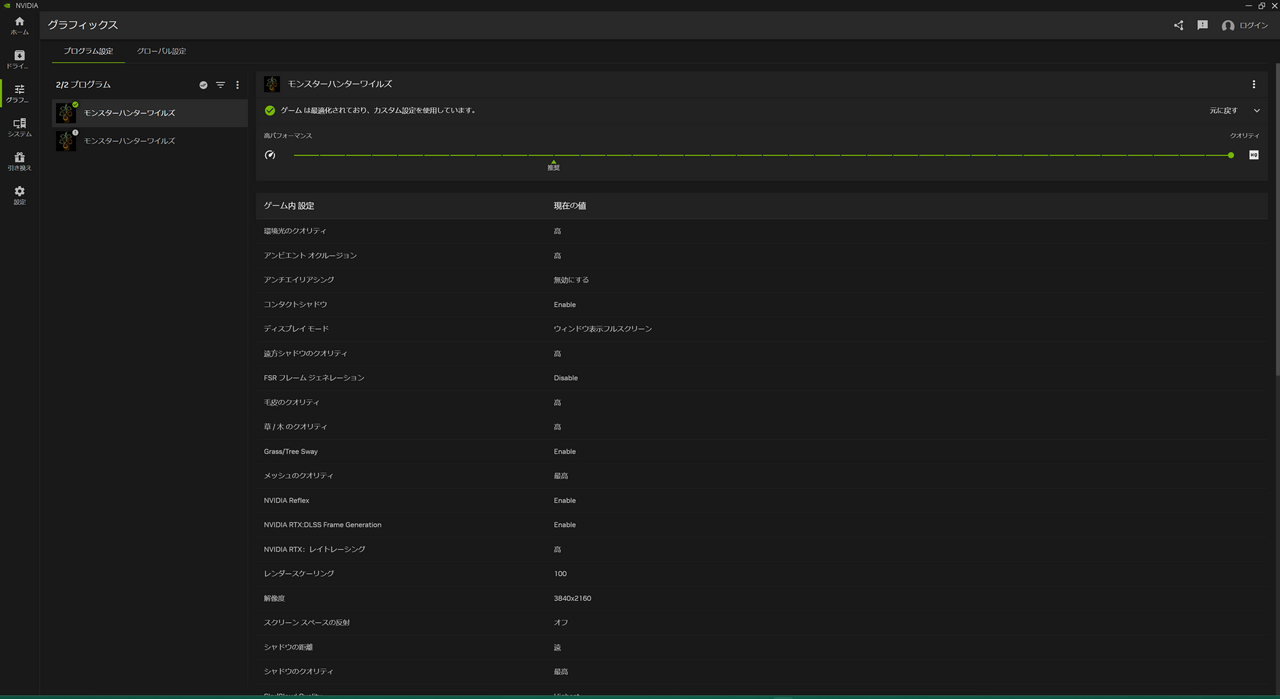Select the プログラム設定 tab

coord(87,51)
